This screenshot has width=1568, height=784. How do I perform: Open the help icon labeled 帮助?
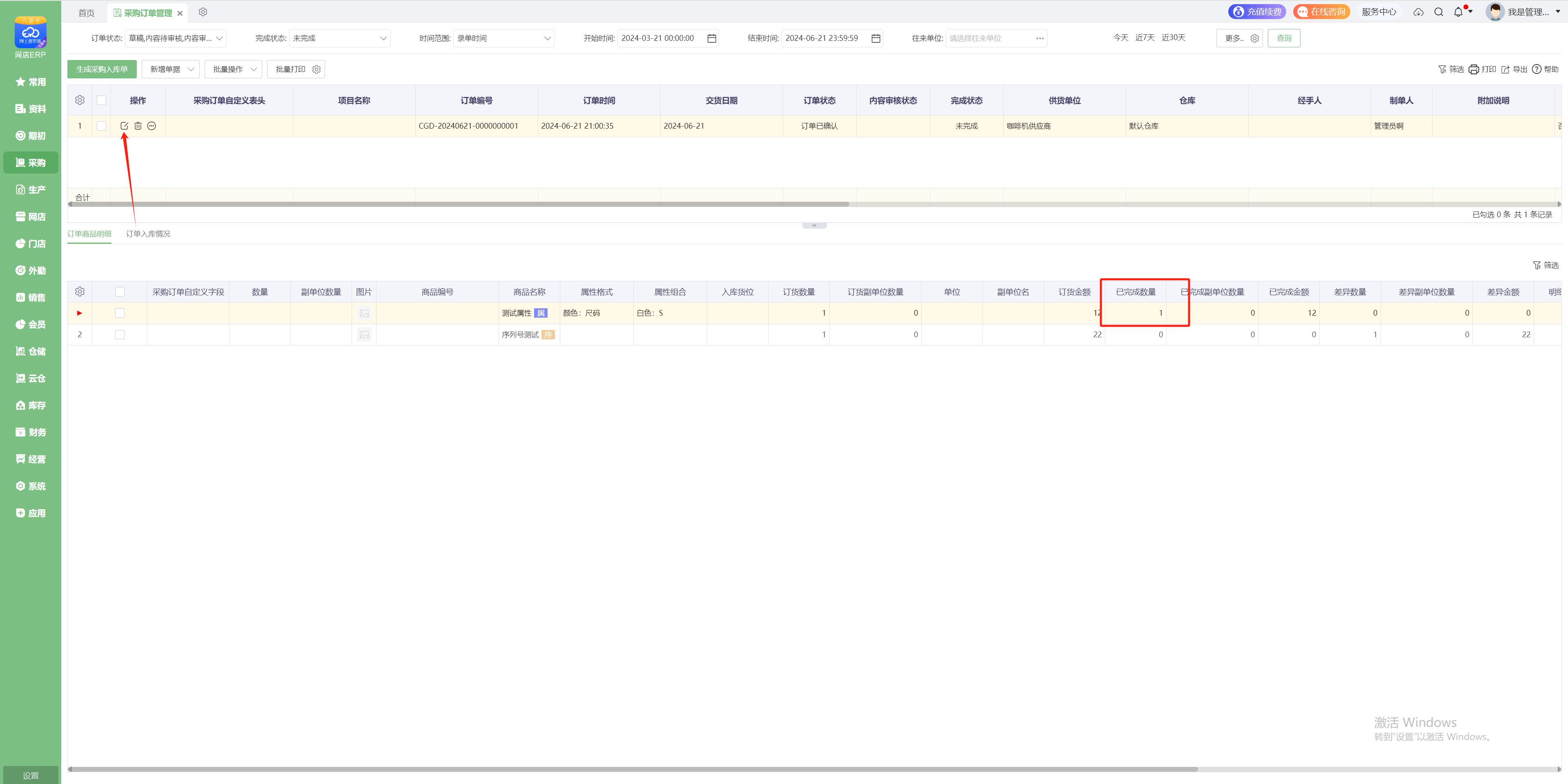coord(1546,69)
